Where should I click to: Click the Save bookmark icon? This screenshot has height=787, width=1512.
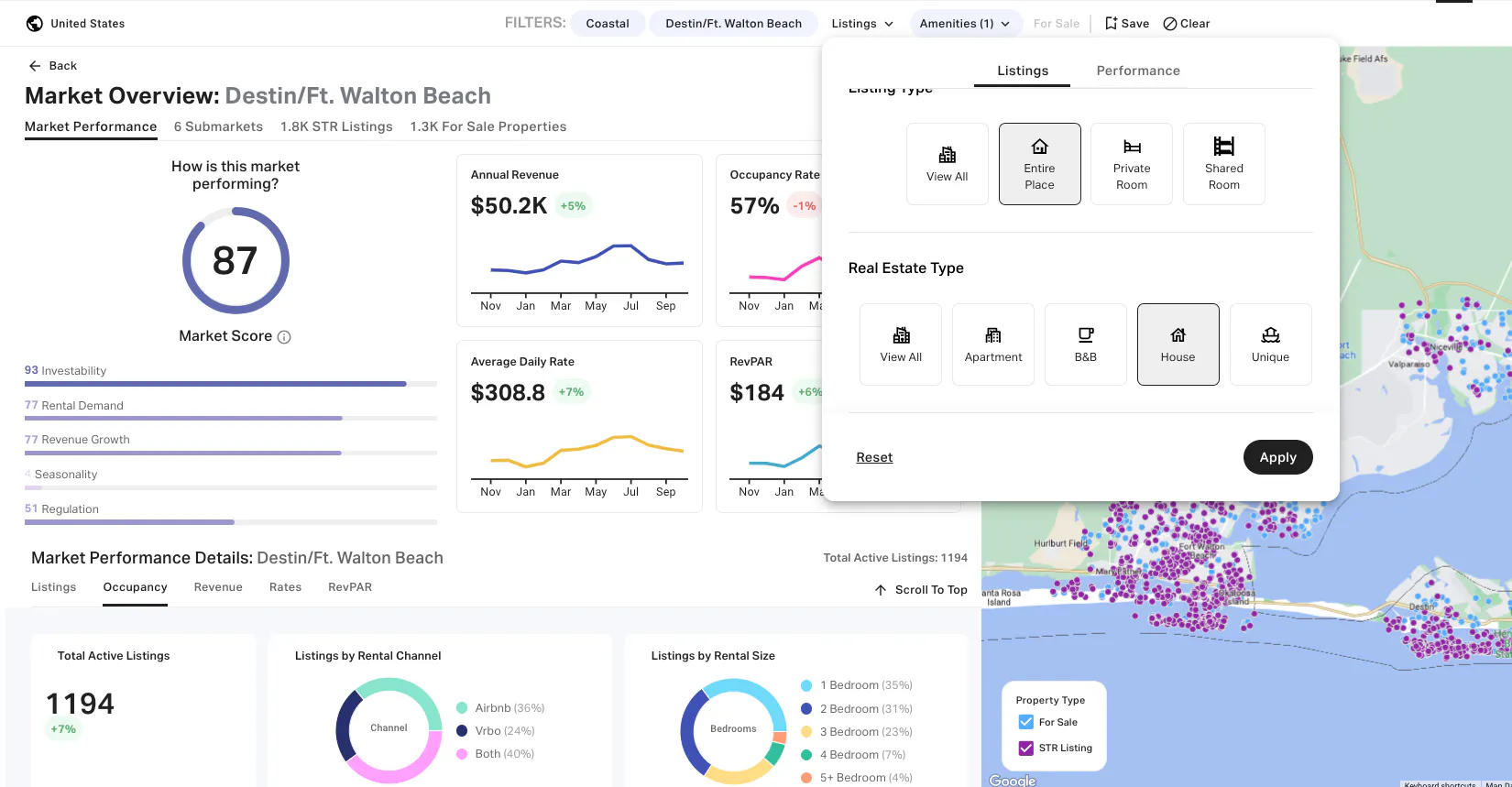1111,24
